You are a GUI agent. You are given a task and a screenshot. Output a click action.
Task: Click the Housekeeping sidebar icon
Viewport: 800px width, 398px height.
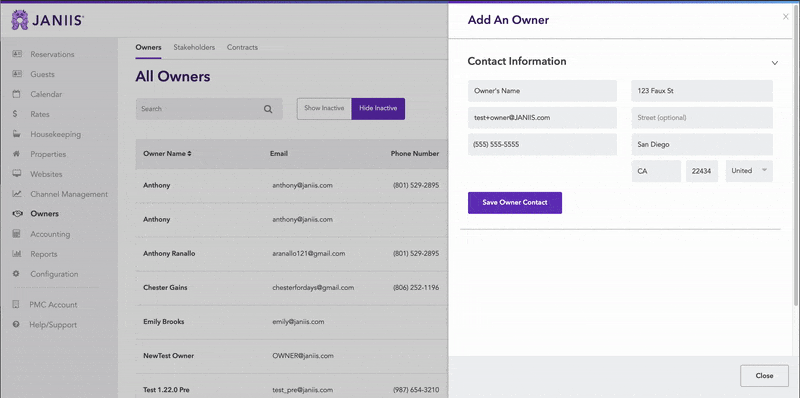[x=17, y=134]
